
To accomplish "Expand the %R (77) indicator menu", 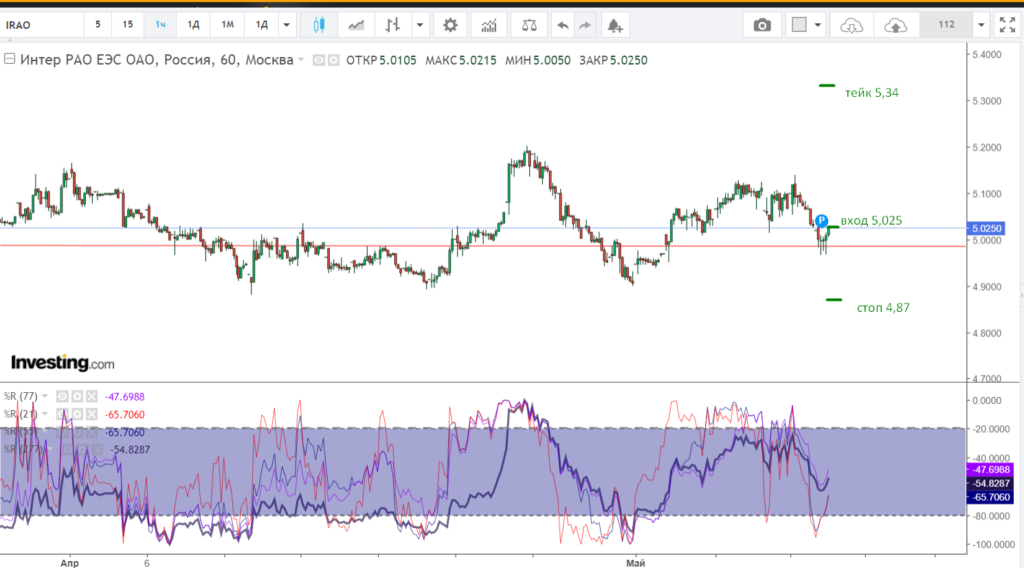I will click(x=46, y=396).
